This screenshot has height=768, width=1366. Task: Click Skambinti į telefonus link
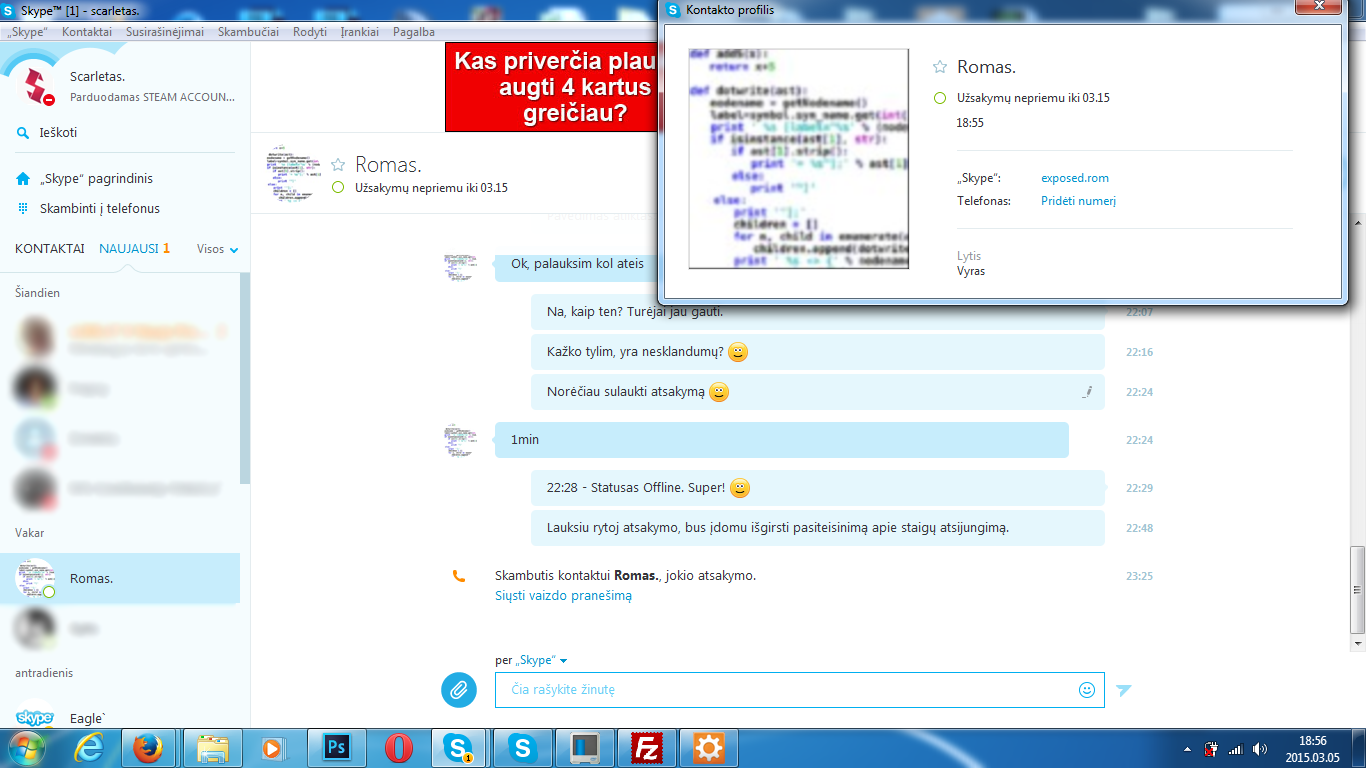pyautogui.click(x=100, y=209)
